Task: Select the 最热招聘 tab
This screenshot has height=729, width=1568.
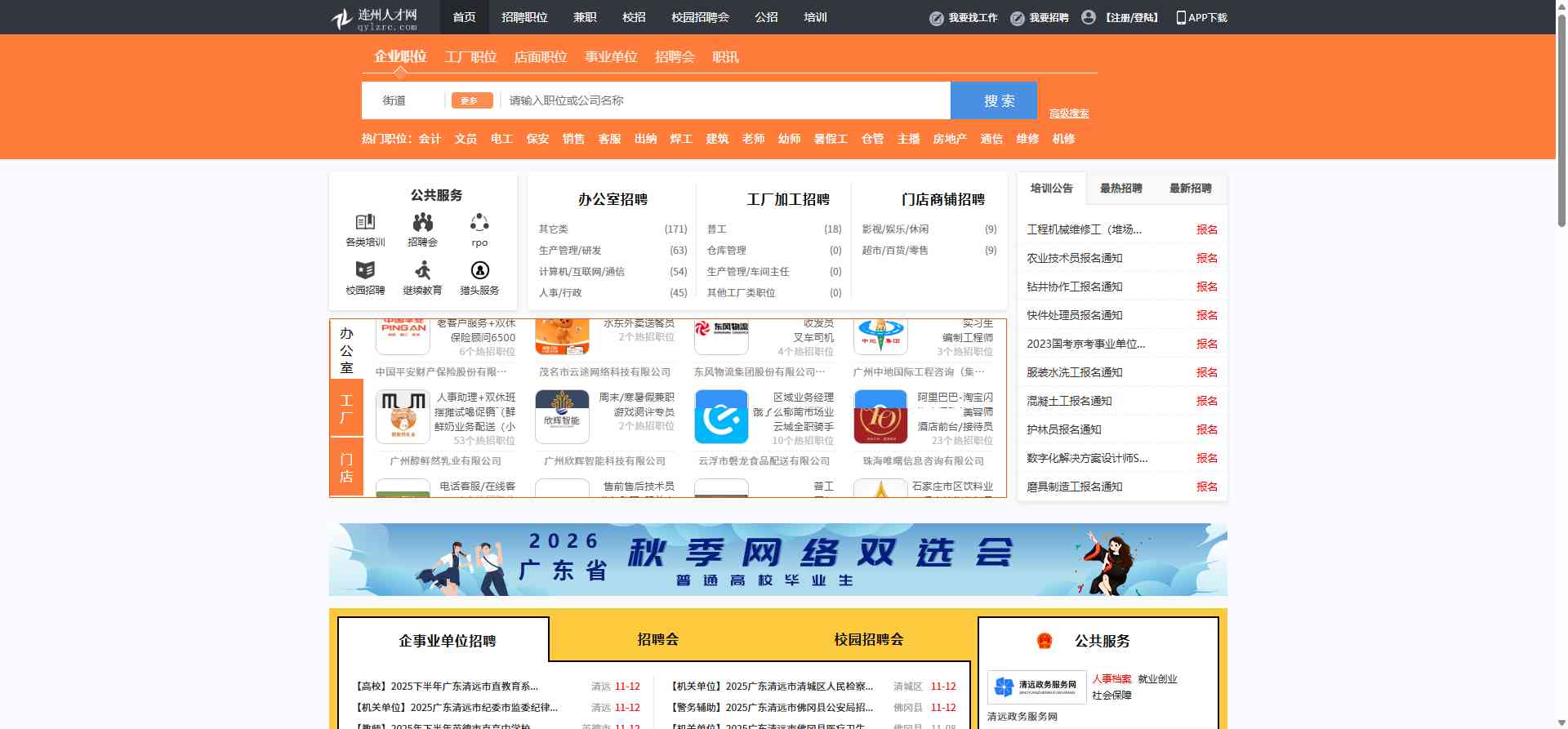Action: point(1120,189)
